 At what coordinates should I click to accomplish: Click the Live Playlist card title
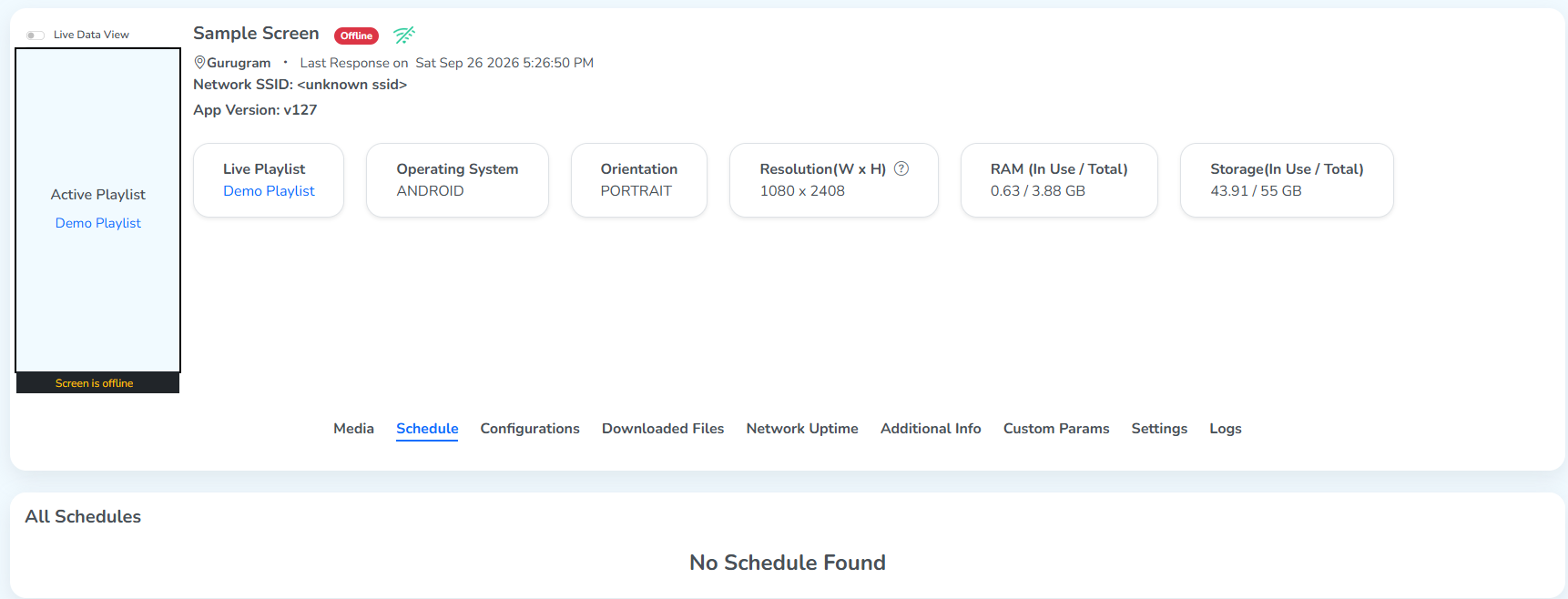click(264, 169)
